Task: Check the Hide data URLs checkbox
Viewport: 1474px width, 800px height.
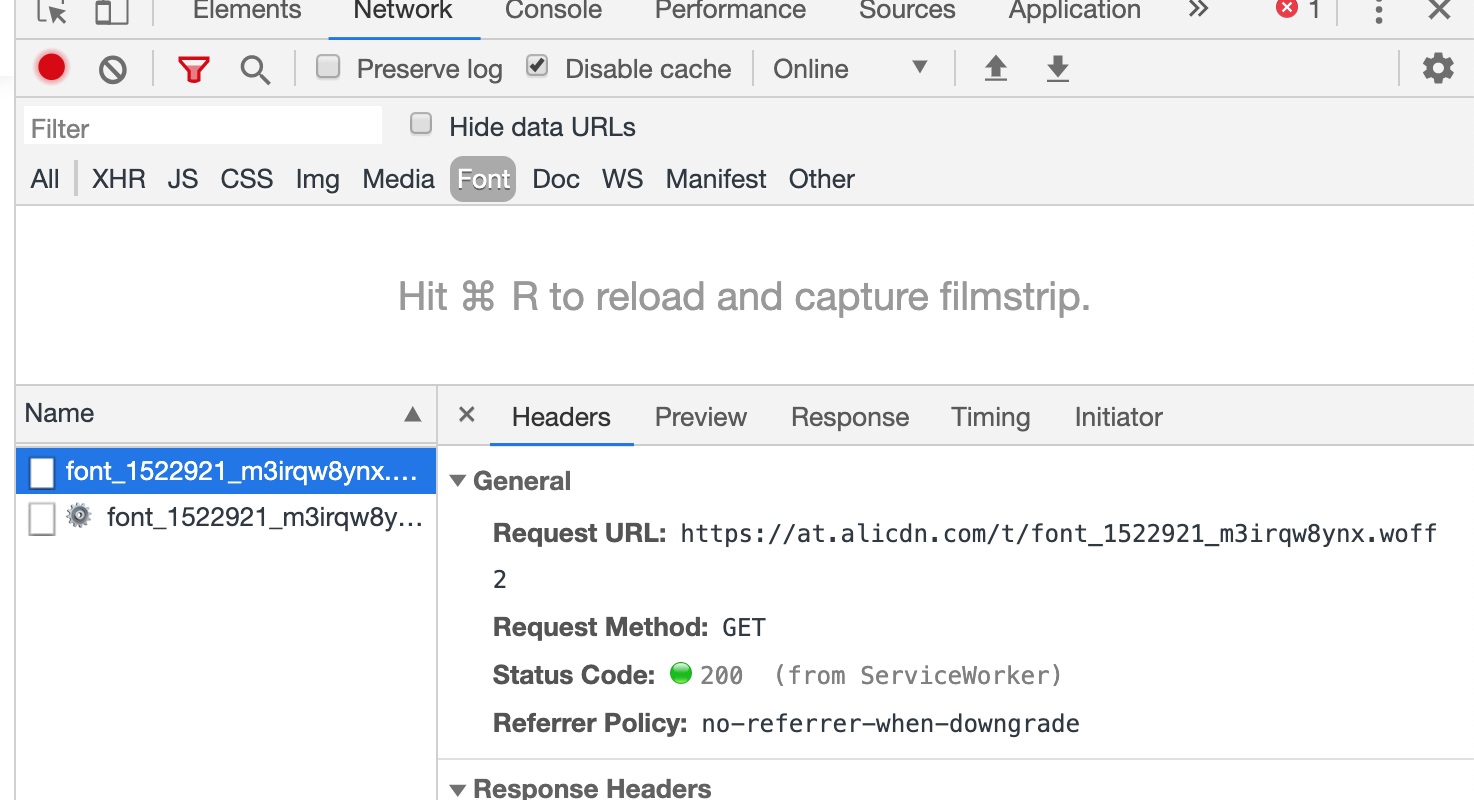Action: click(421, 124)
